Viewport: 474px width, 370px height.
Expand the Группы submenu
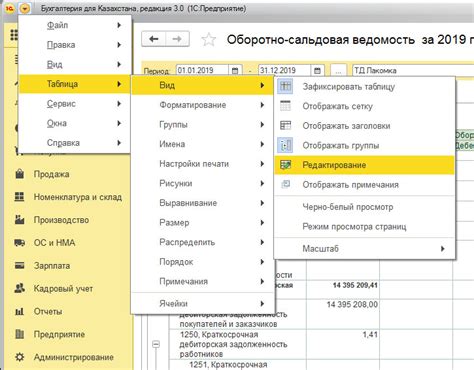point(203,125)
